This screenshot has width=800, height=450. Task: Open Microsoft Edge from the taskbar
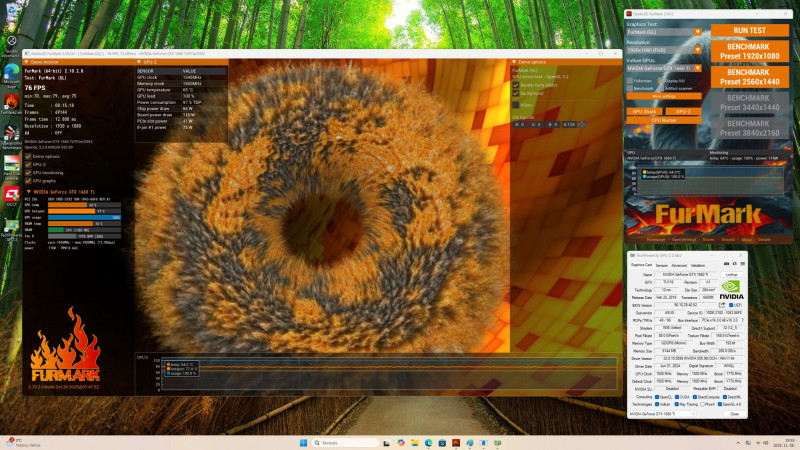(429, 442)
